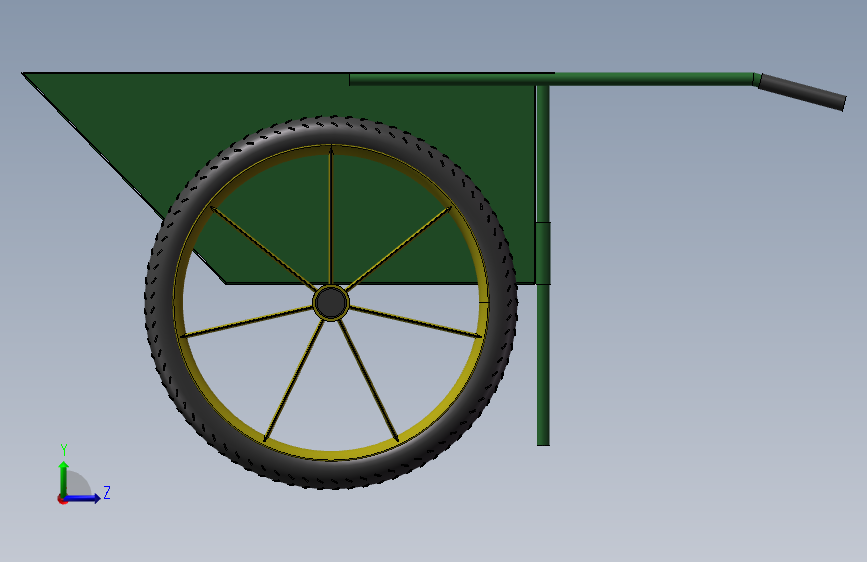The width and height of the screenshot is (867, 562).
Task: Click the blue Z axis arrow of the triad
Action: click(x=83, y=498)
